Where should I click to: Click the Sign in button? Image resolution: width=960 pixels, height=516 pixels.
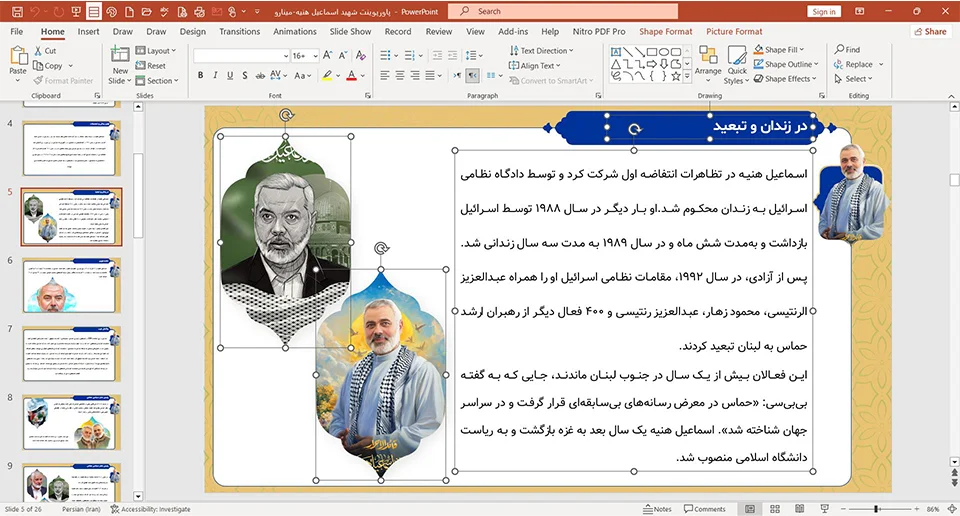click(824, 12)
